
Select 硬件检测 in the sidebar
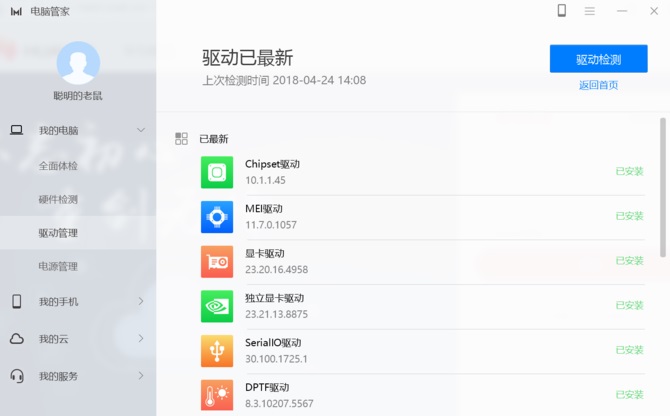[x=58, y=199]
